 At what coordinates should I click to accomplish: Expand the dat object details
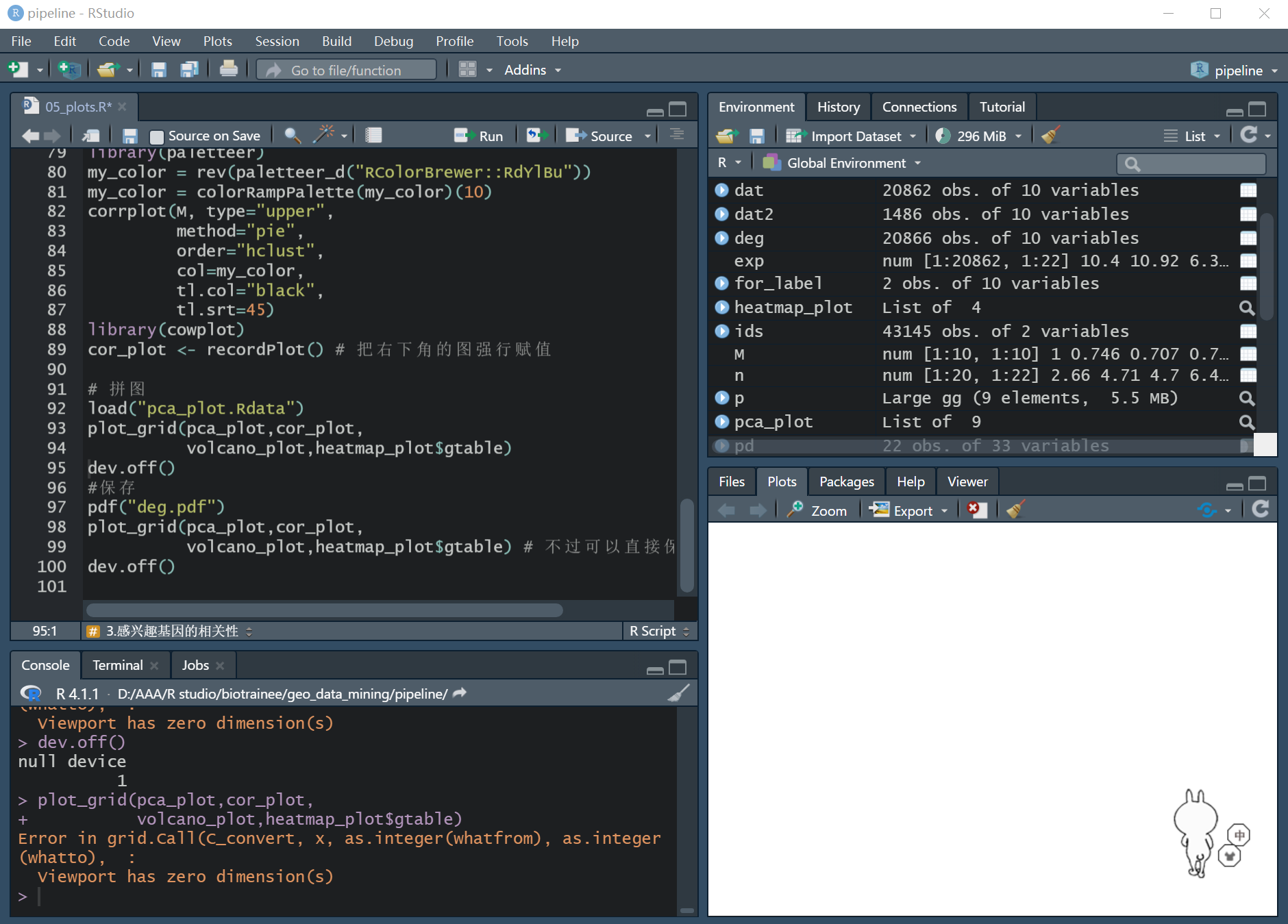click(722, 190)
